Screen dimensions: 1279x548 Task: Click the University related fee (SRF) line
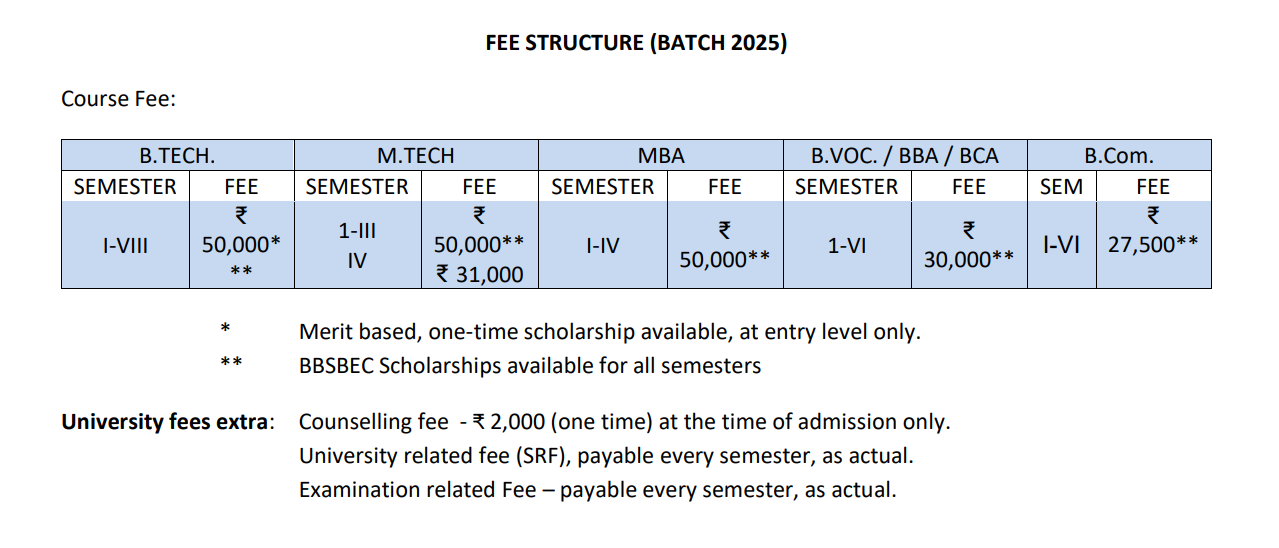click(606, 456)
